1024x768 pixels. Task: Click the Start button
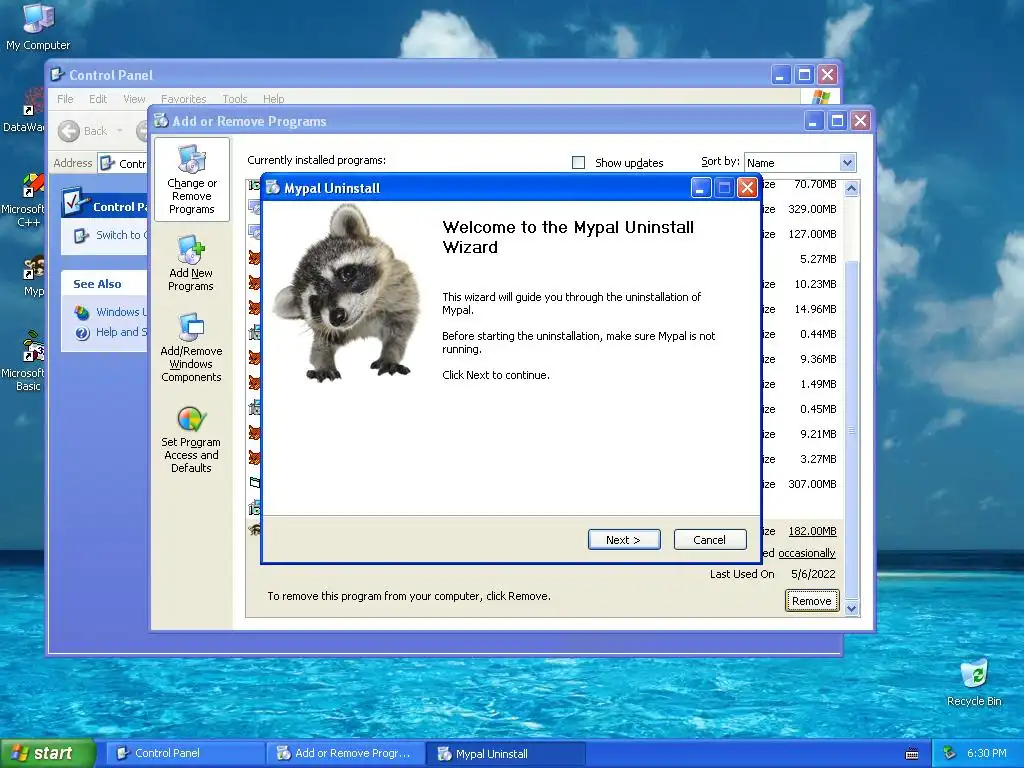click(x=47, y=753)
